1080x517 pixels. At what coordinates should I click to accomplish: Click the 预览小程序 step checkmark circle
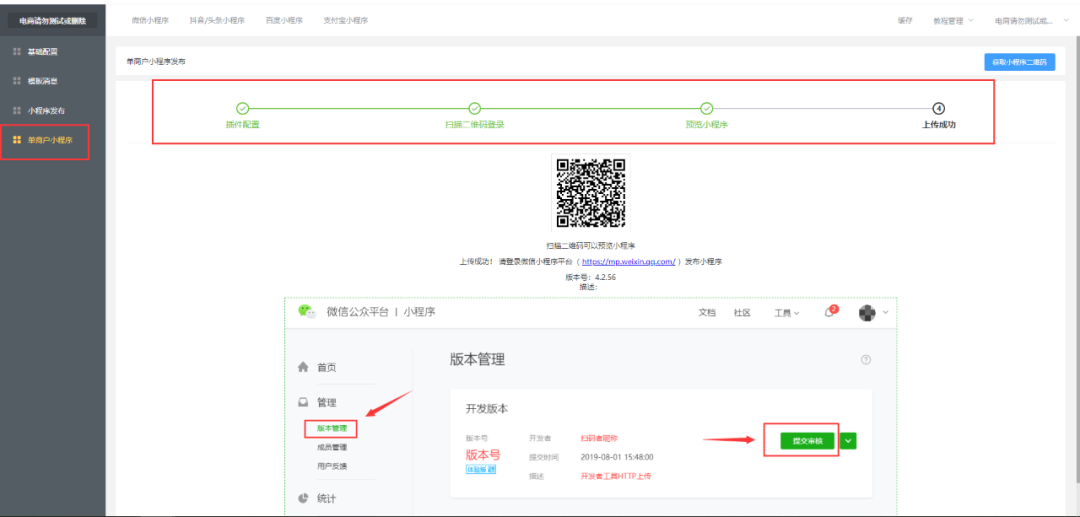707,108
